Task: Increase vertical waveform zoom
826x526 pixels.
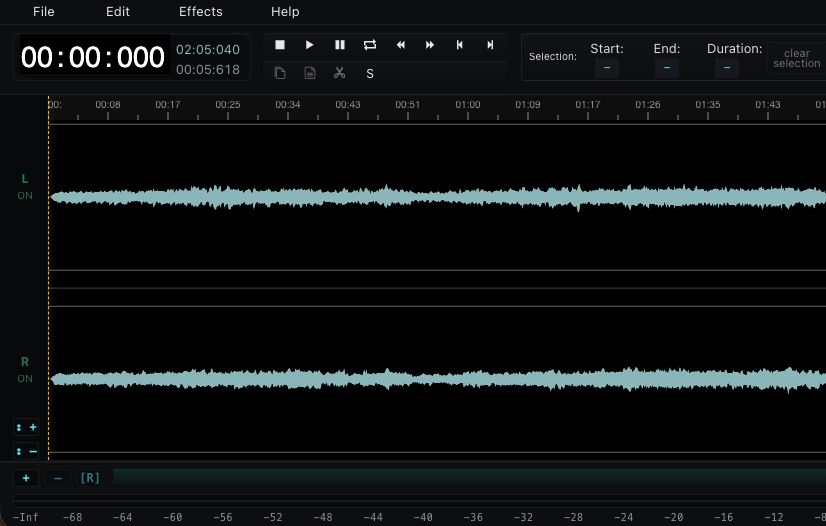Action: tap(26, 427)
